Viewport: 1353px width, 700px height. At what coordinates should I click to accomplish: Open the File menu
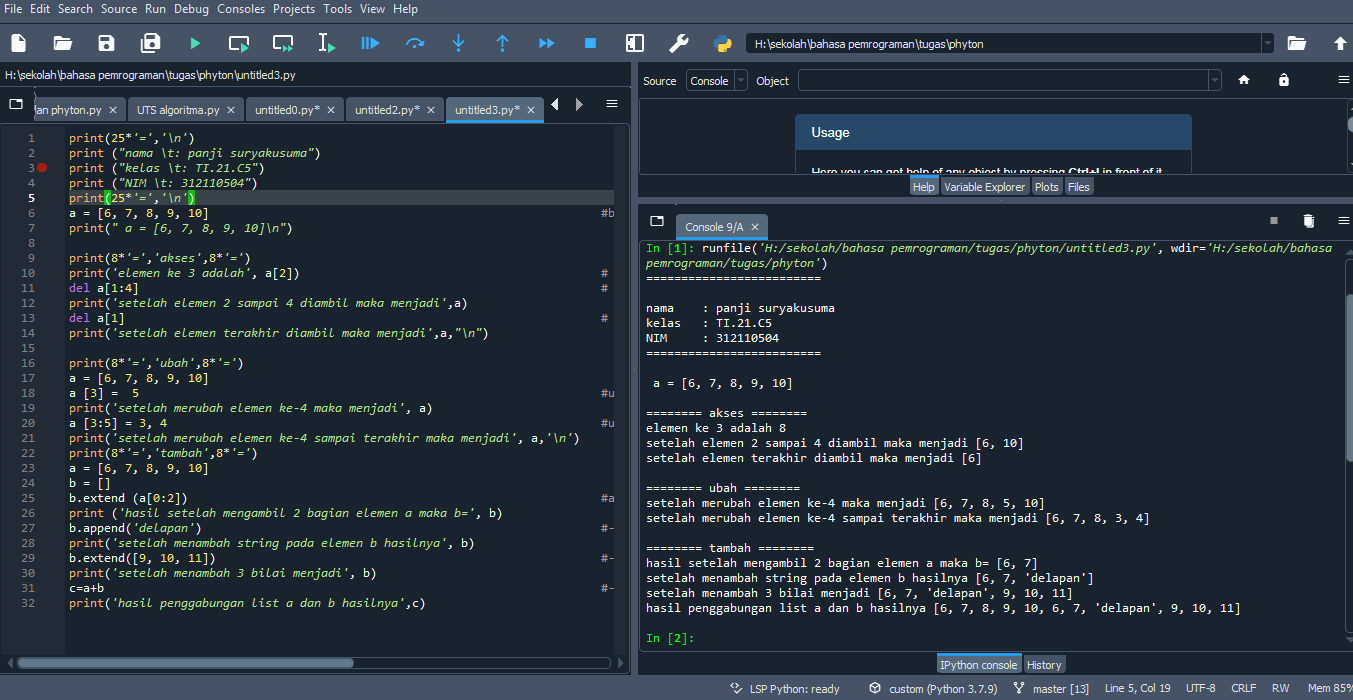pyautogui.click(x=14, y=9)
